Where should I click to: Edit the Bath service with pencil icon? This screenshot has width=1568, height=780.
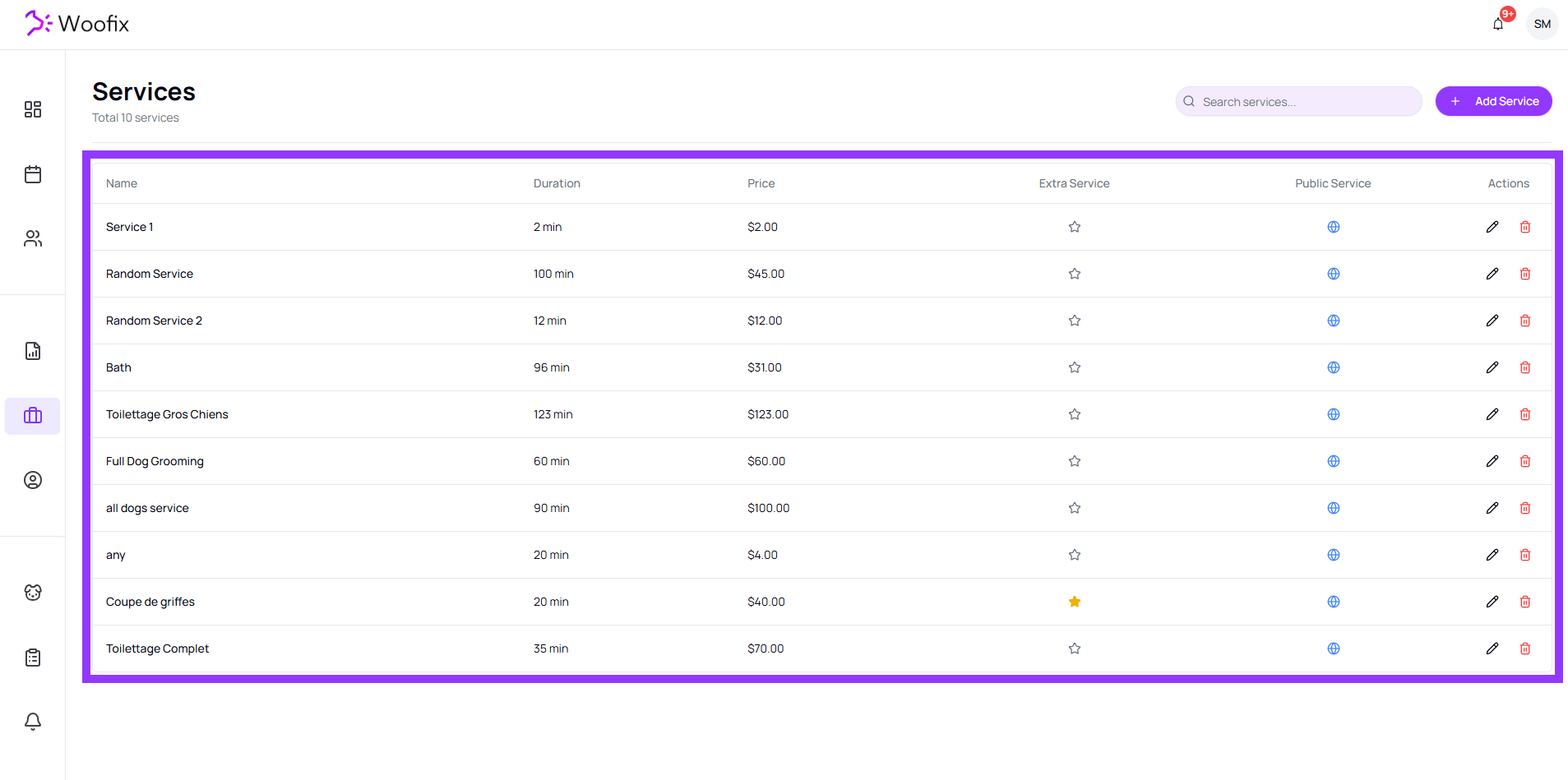(x=1492, y=367)
